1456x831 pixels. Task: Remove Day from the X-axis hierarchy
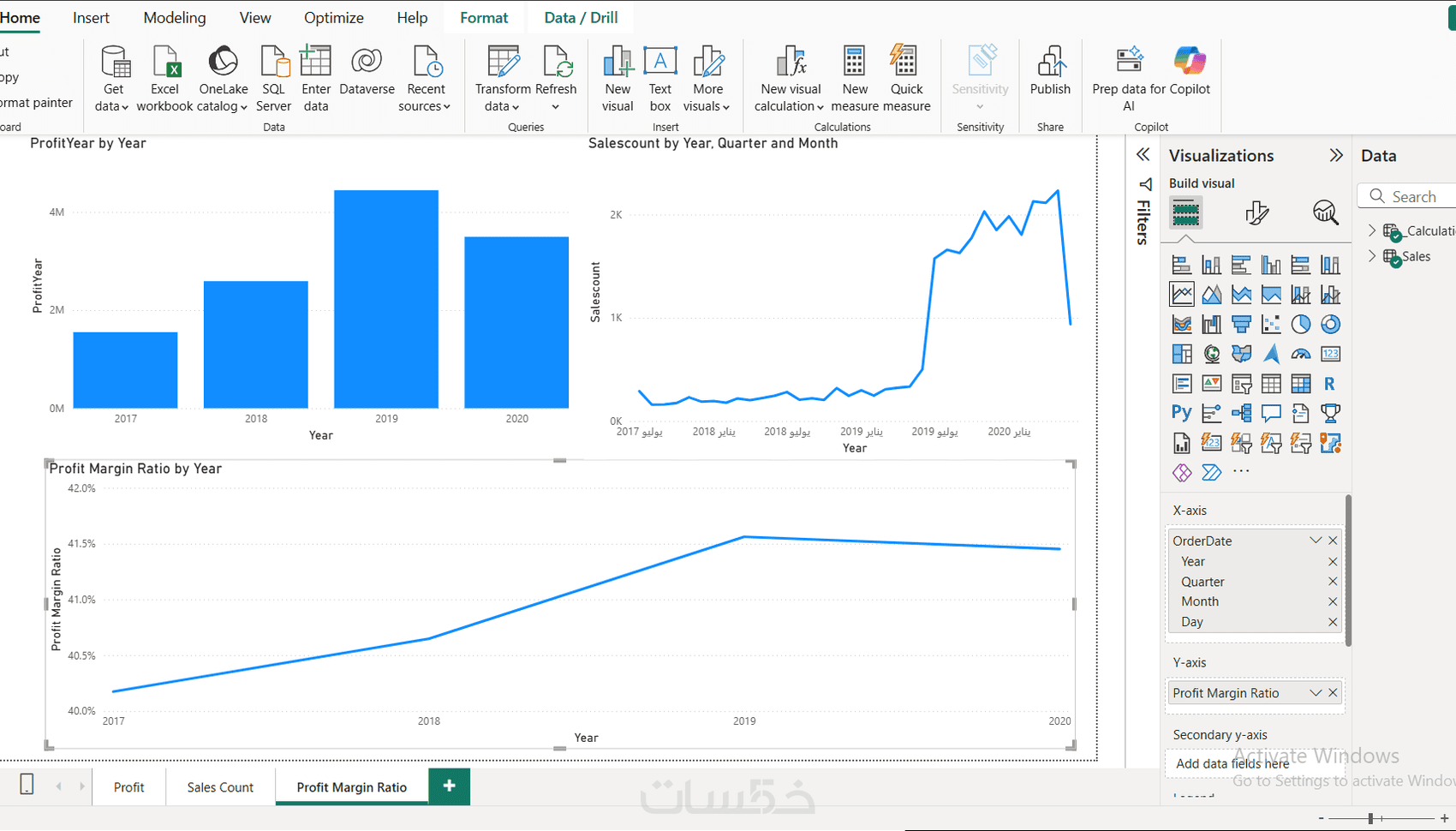(1333, 622)
